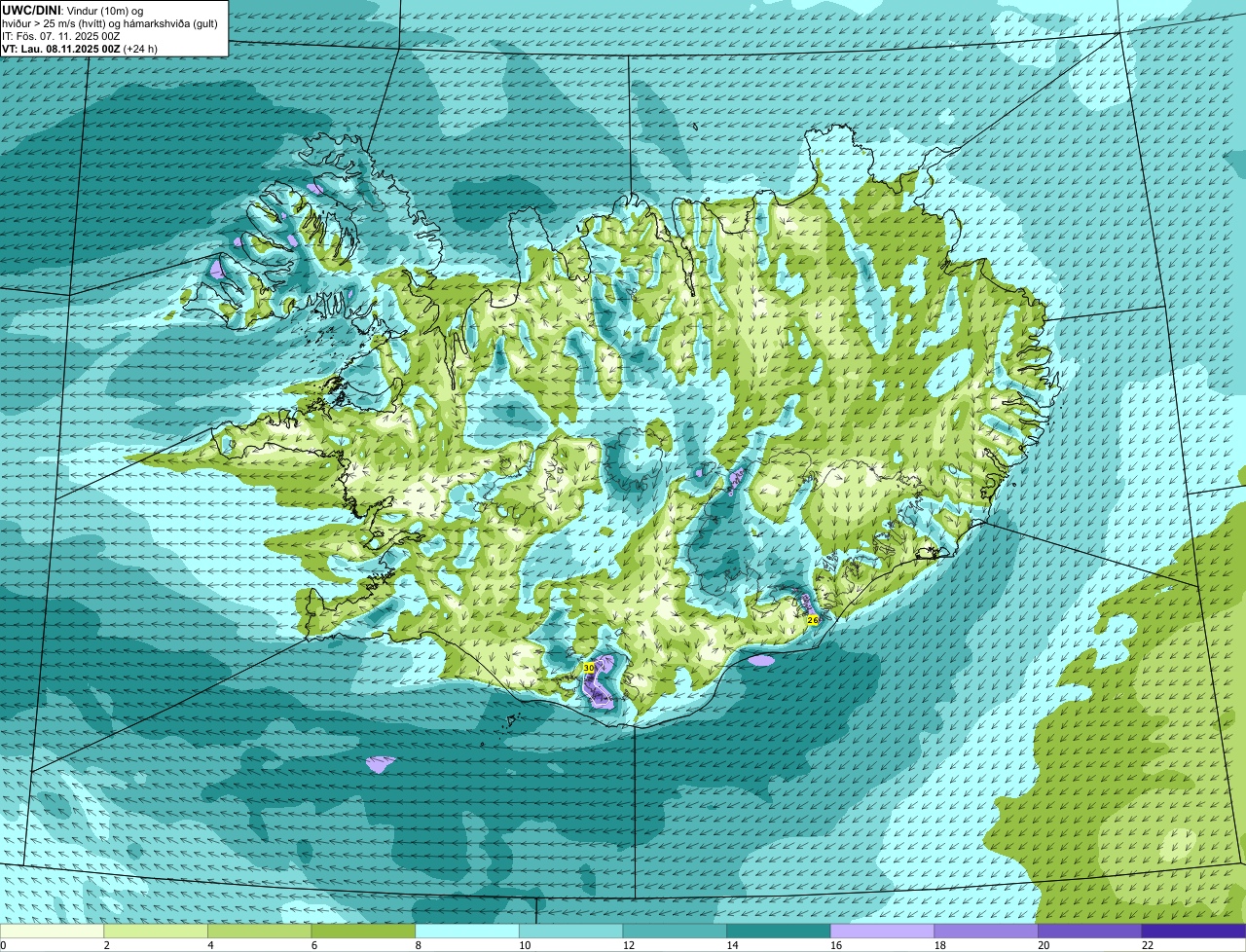Select the 2–4 m/s legend color swatch
Image resolution: width=1246 pixels, height=952 pixels.
(x=155, y=931)
